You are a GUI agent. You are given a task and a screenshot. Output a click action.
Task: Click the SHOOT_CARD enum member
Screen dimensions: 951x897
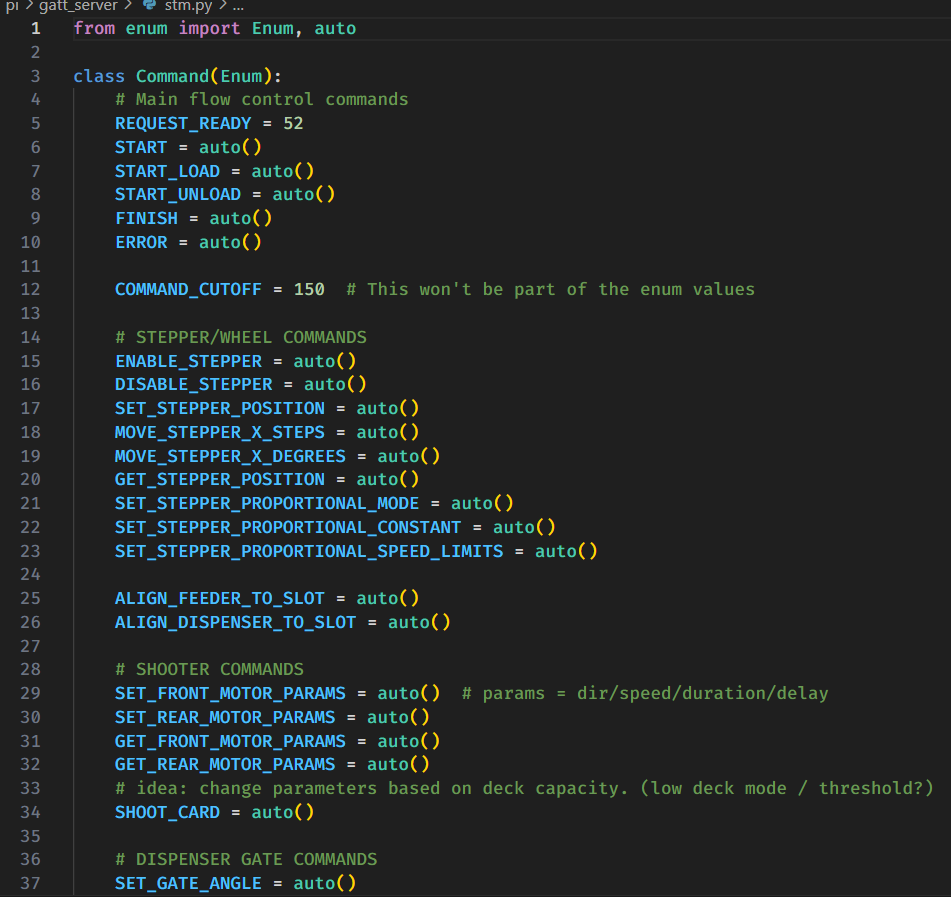pos(167,812)
